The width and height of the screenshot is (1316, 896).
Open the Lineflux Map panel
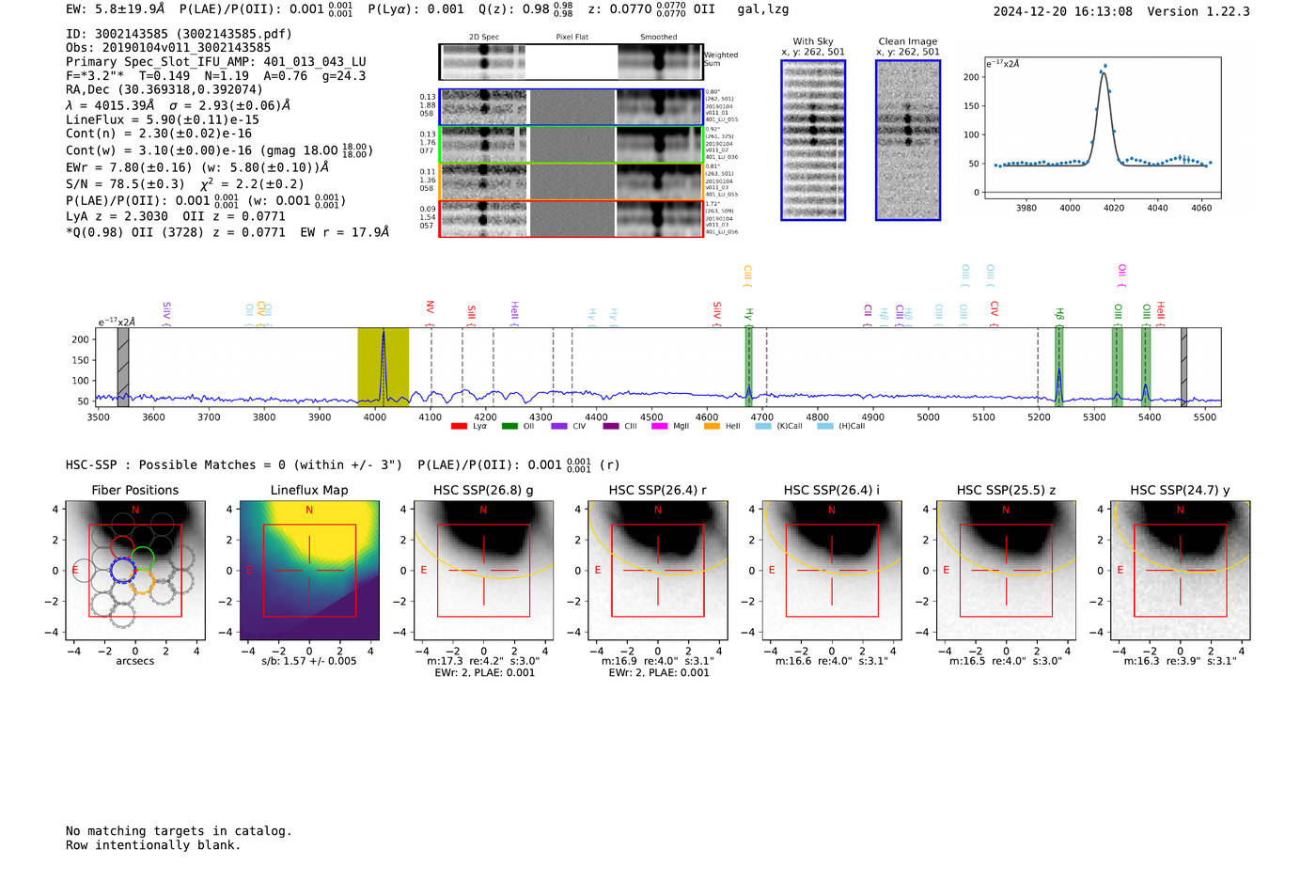pos(309,571)
